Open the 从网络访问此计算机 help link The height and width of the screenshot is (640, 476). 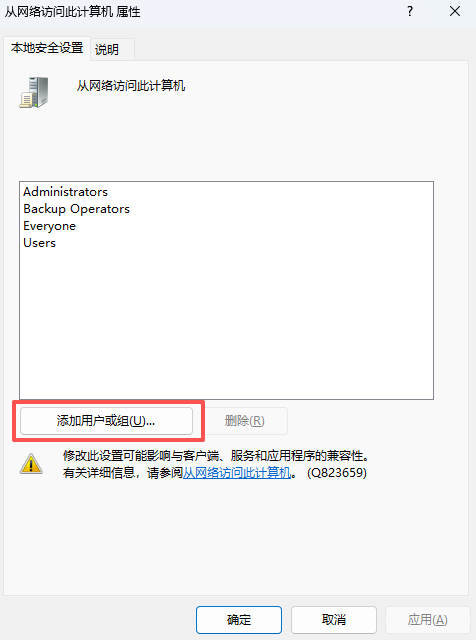[x=236, y=473]
